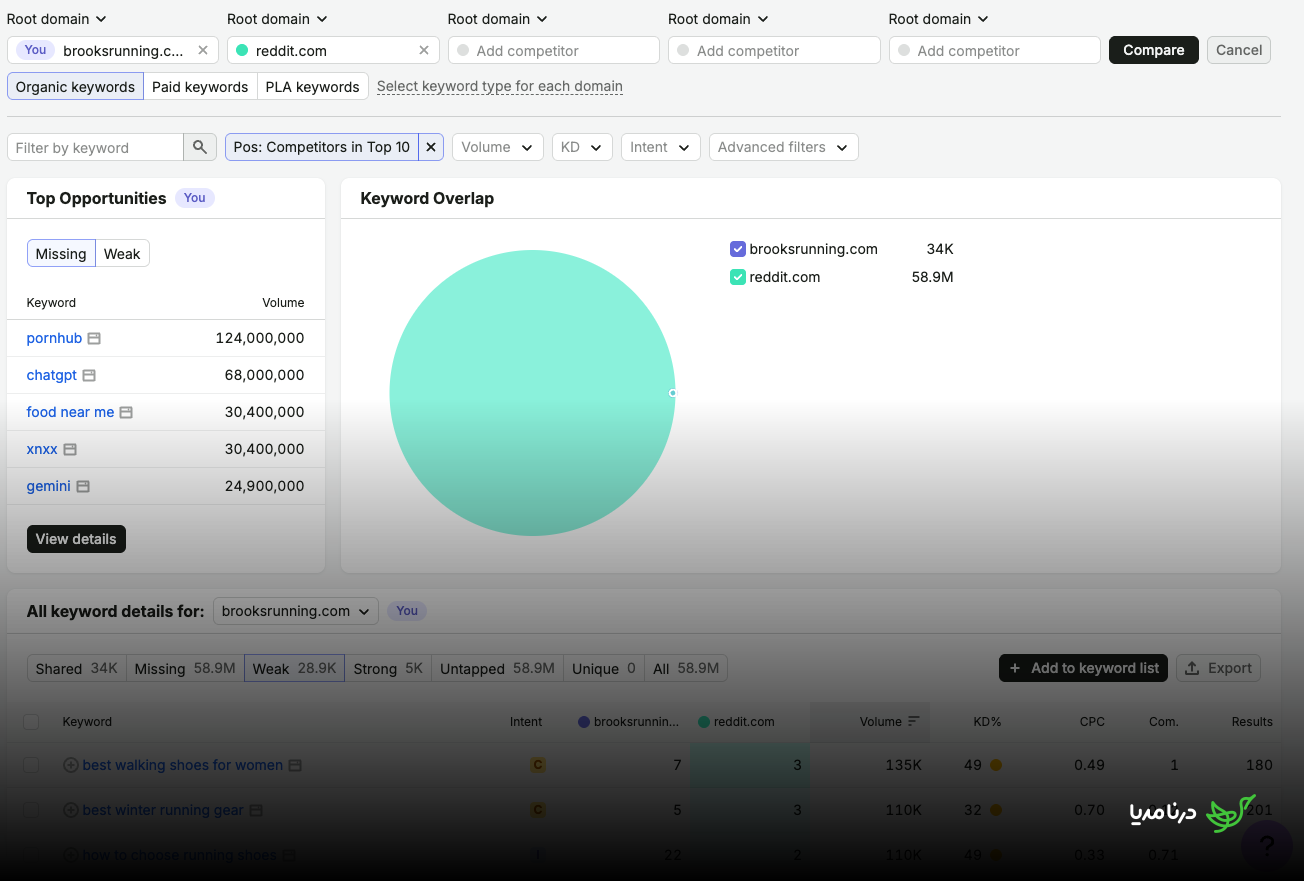Click the Volume column sort icon

tap(913, 722)
